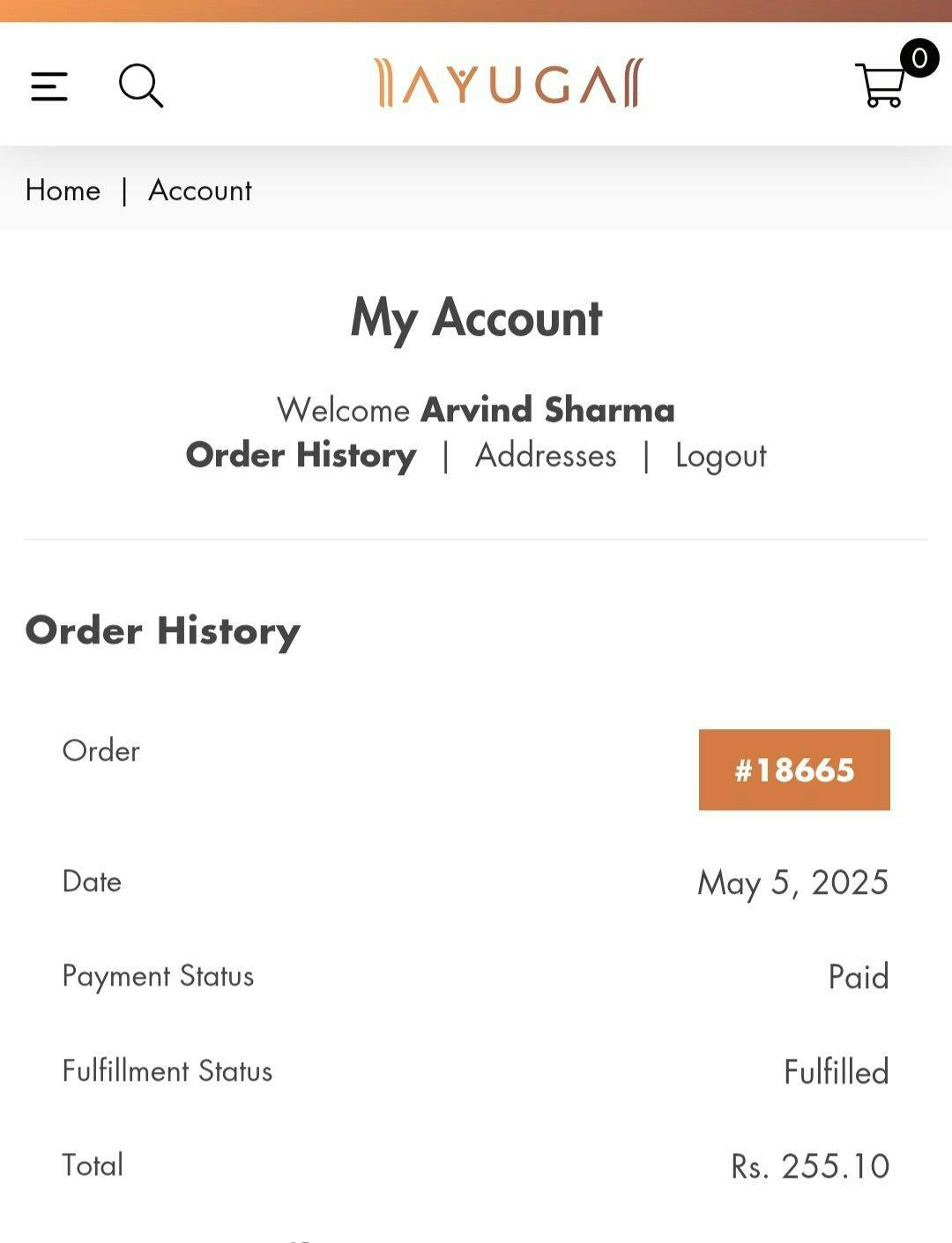
Task: Click the Fulfilled status value
Action: (x=836, y=1072)
